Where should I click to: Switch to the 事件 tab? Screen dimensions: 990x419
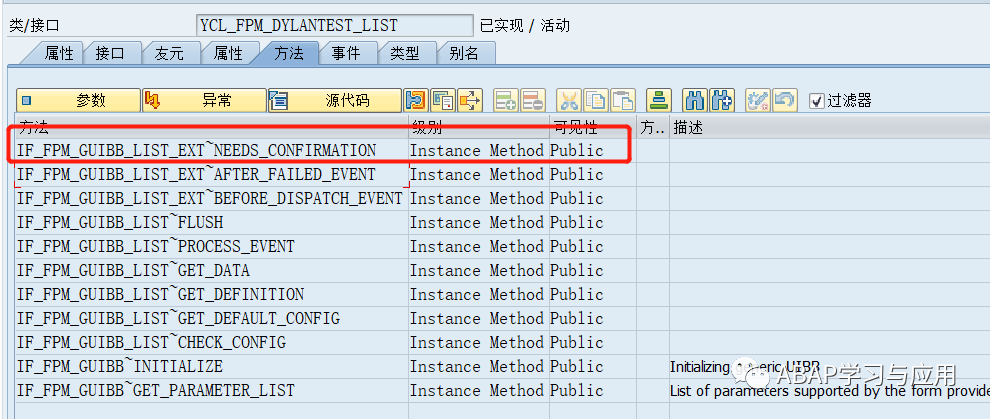[346, 54]
